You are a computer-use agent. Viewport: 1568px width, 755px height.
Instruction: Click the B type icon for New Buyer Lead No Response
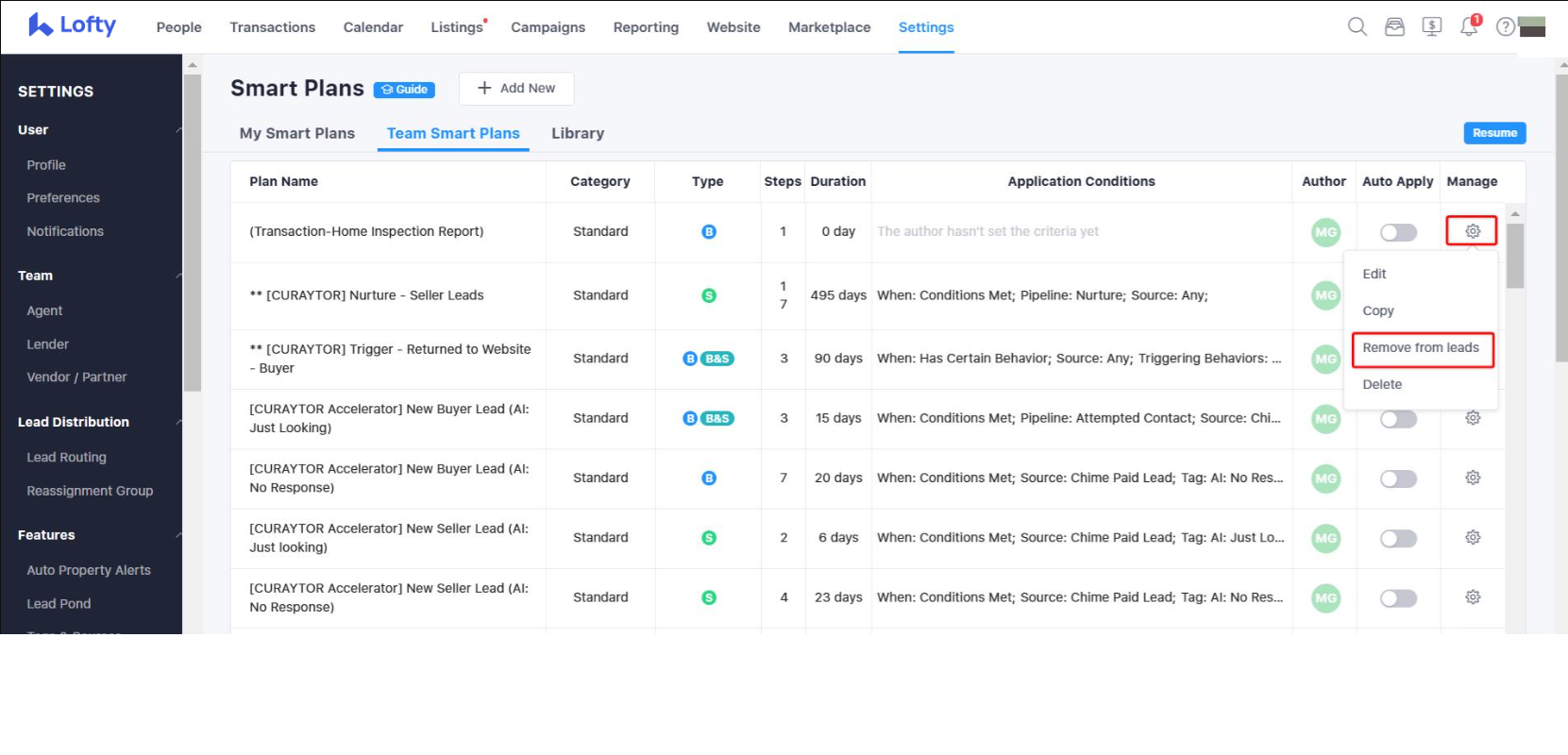point(709,478)
